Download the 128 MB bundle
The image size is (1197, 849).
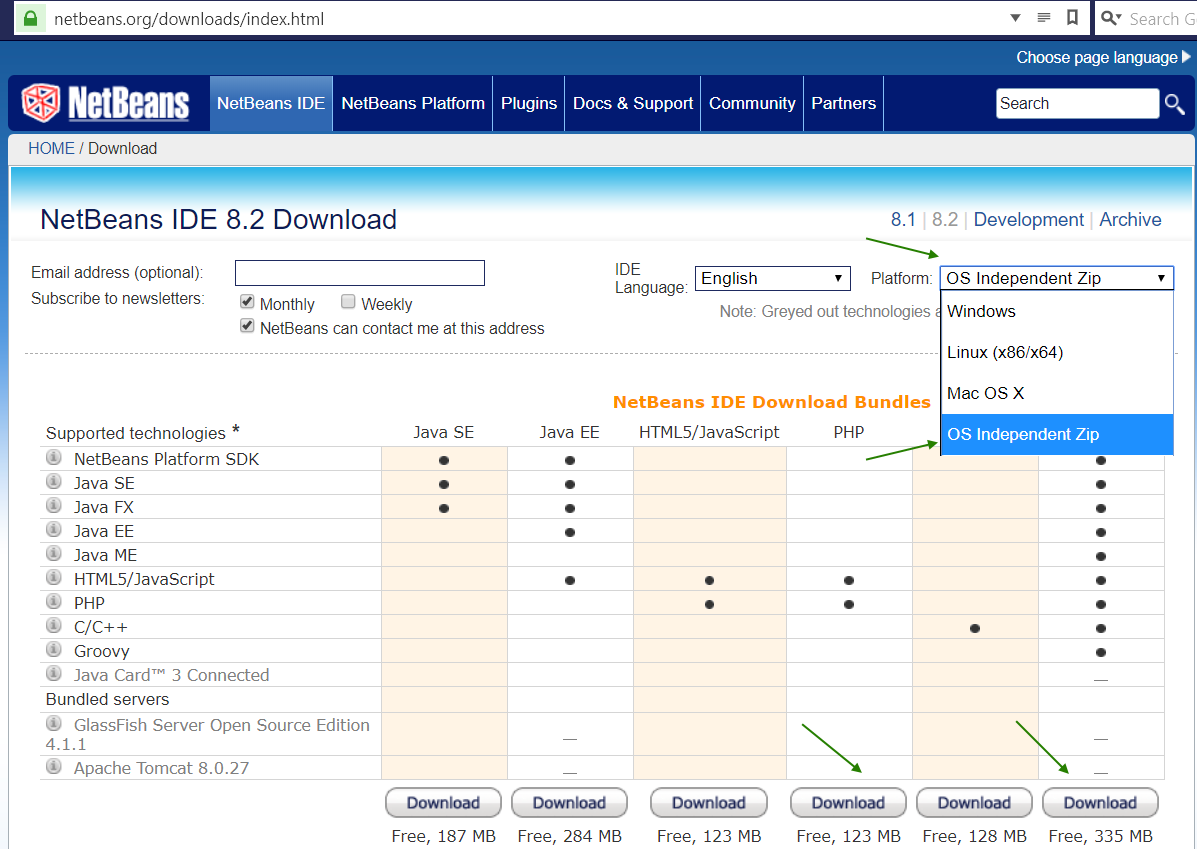coord(974,802)
